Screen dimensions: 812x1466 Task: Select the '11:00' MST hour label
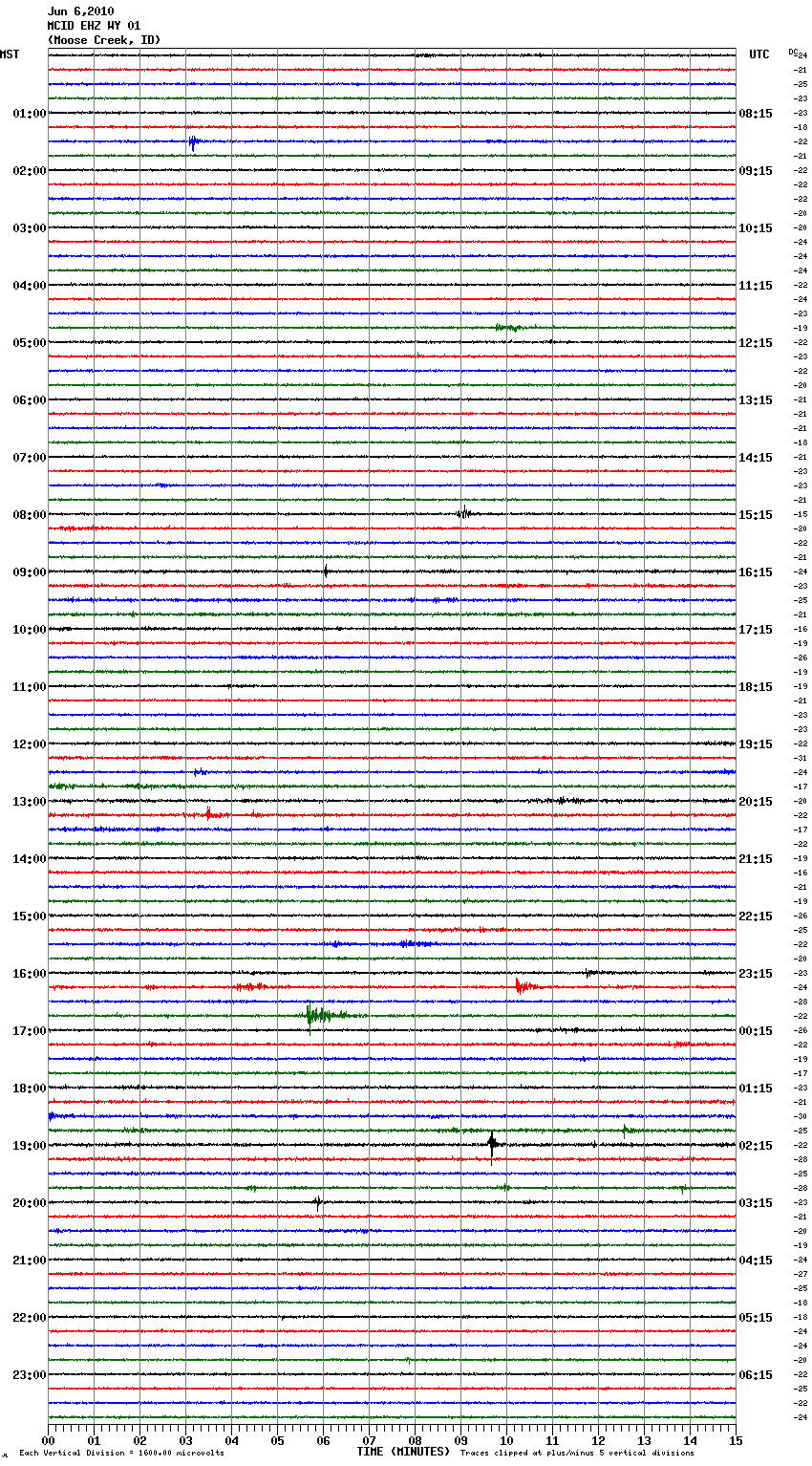pos(30,687)
